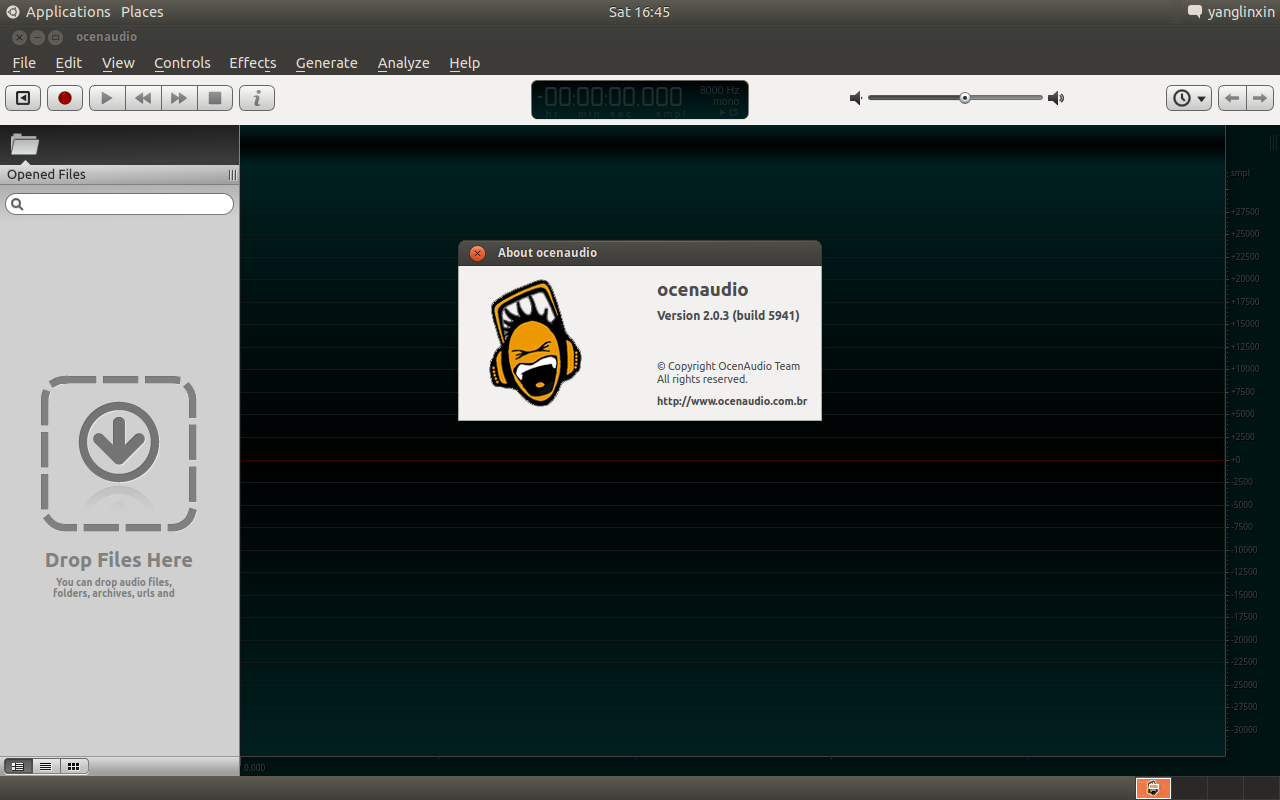The image size is (1280, 800).
Task: Open the Help menu
Action: point(465,63)
